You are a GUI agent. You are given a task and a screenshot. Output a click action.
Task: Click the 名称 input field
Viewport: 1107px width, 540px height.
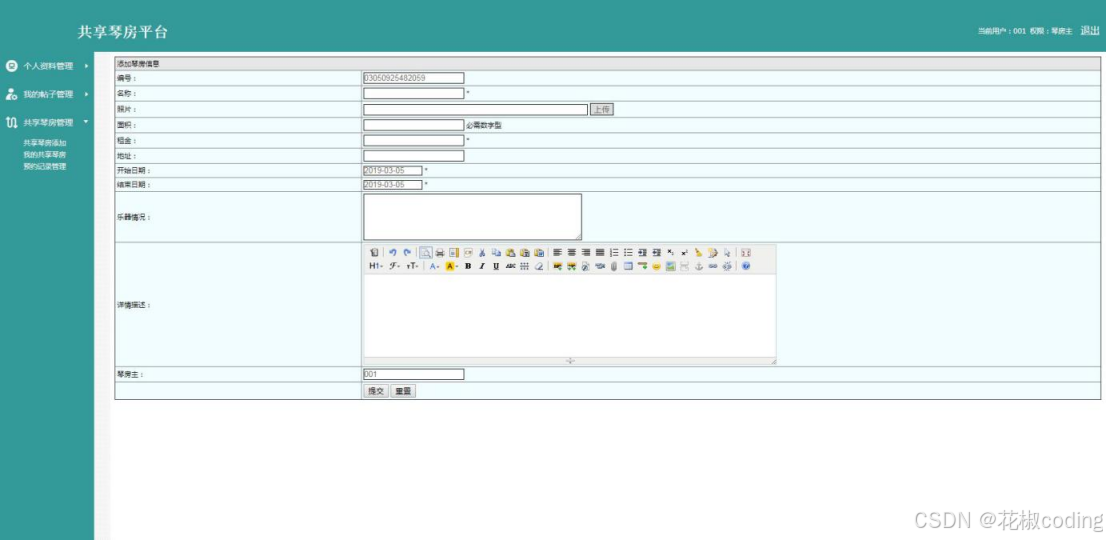[x=414, y=93]
